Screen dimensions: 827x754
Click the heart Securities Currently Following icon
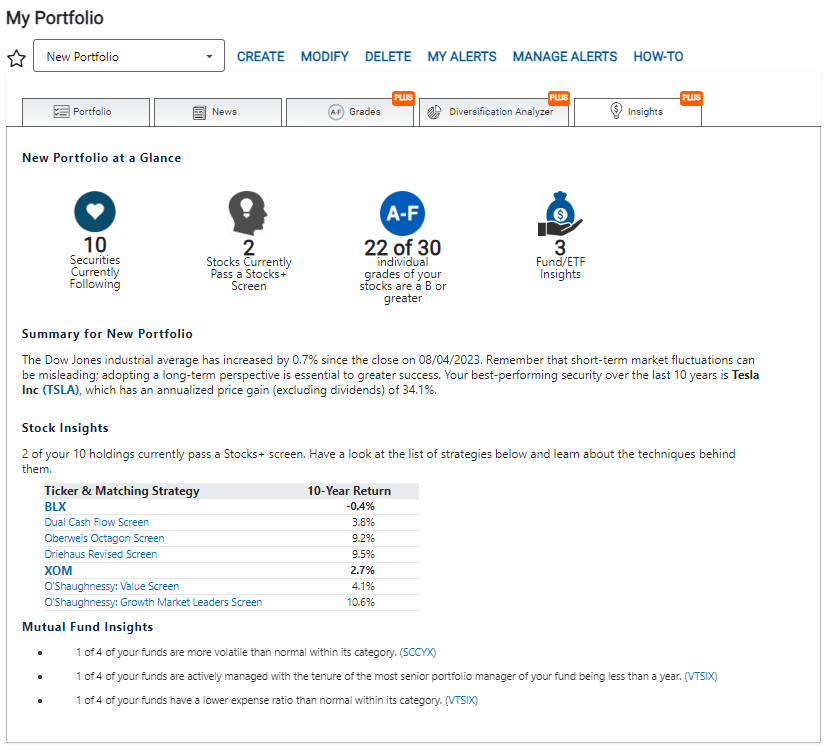tap(95, 212)
